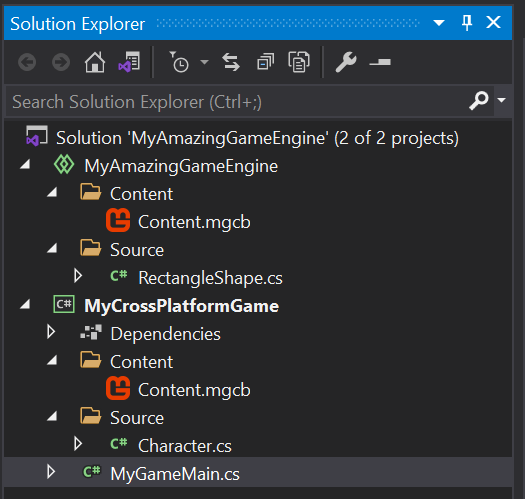525x499 pixels.
Task: Select the MyCrossPlatformGame project
Action: click(x=181, y=306)
